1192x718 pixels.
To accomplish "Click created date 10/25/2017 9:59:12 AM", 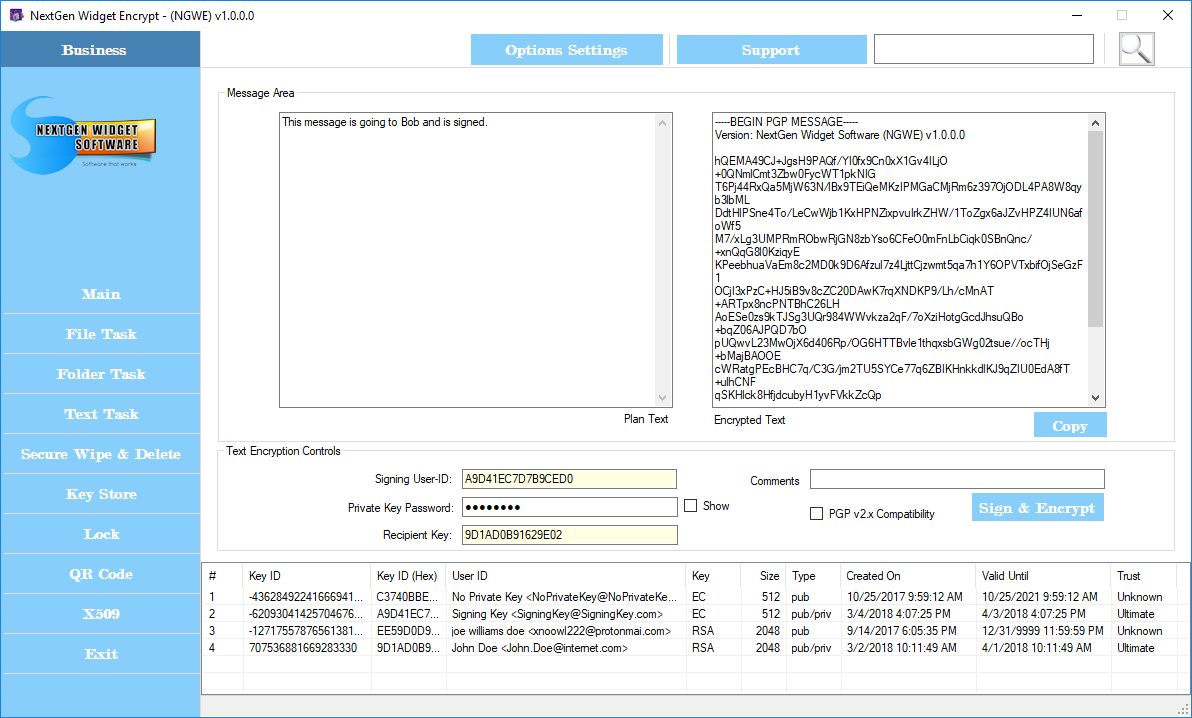I will (905, 597).
